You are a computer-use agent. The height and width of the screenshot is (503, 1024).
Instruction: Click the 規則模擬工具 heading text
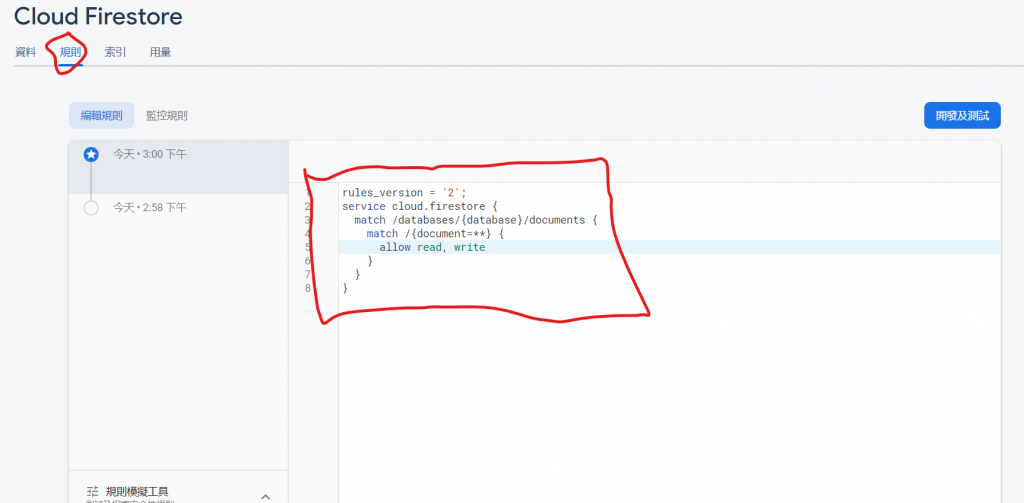[x=137, y=491]
